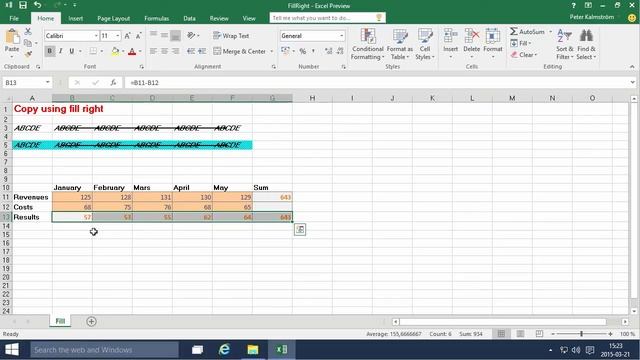The height and width of the screenshot is (360, 640).
Task: Switch to the Insert tab
Action: tap(76, 18)
